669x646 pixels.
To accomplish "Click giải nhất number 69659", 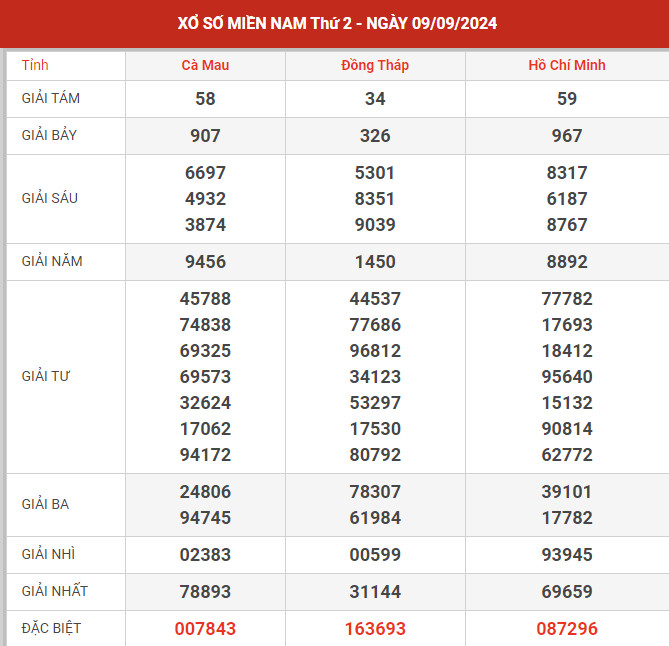I will (567, 592).
